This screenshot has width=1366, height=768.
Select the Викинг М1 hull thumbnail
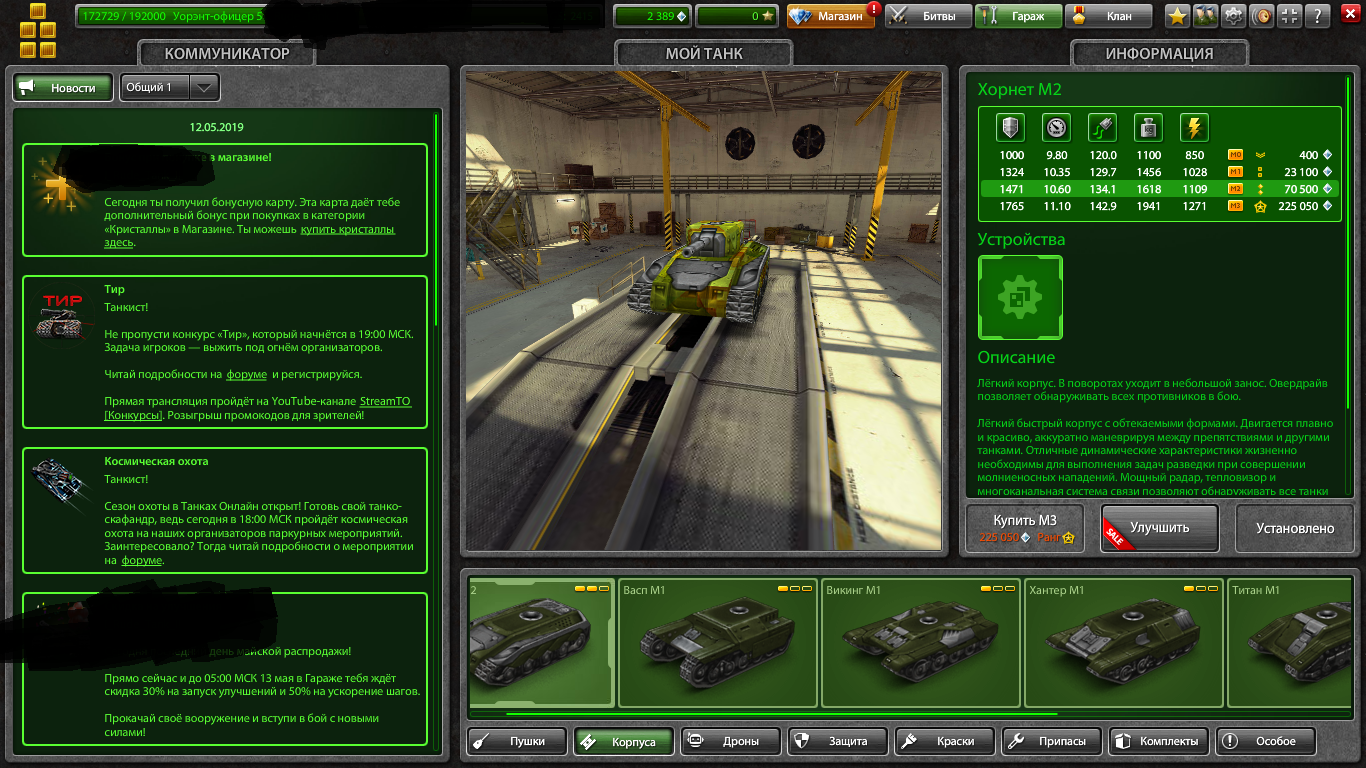click(x=921, y=645)
